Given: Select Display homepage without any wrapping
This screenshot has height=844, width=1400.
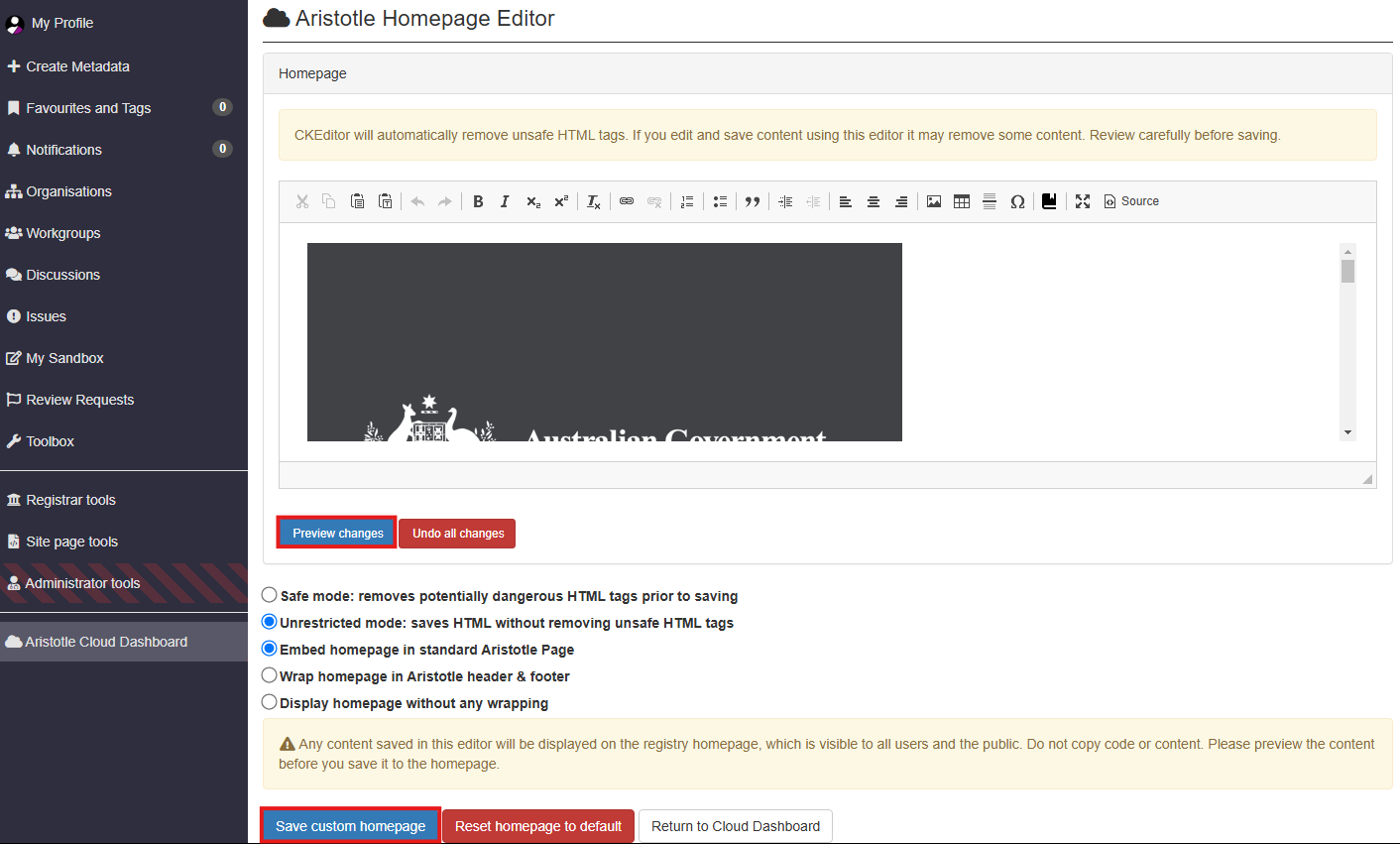Looking at the screenshot, I should click(269, 702).
